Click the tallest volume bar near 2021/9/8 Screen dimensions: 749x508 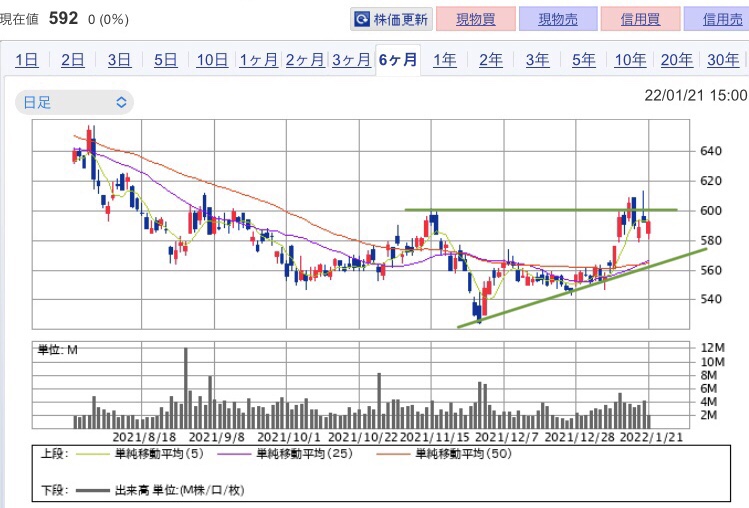186,388
